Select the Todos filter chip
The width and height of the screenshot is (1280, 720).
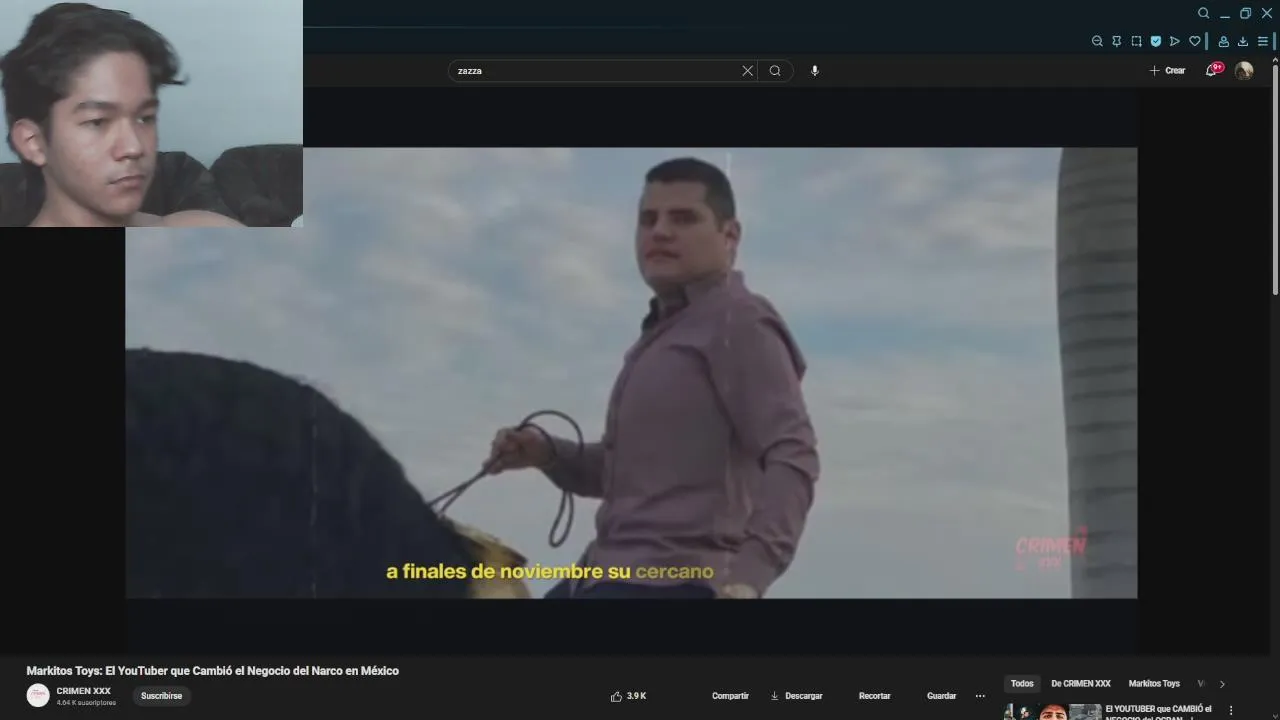[x=1022, y=684]
